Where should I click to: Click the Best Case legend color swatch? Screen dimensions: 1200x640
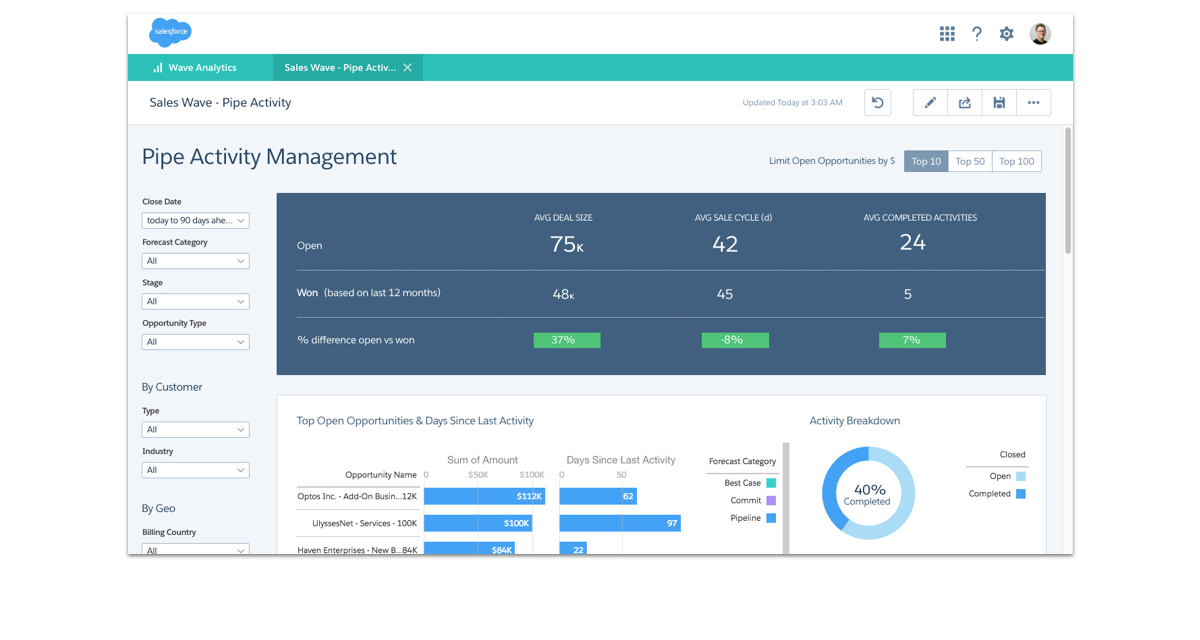[x=771, y=483]
